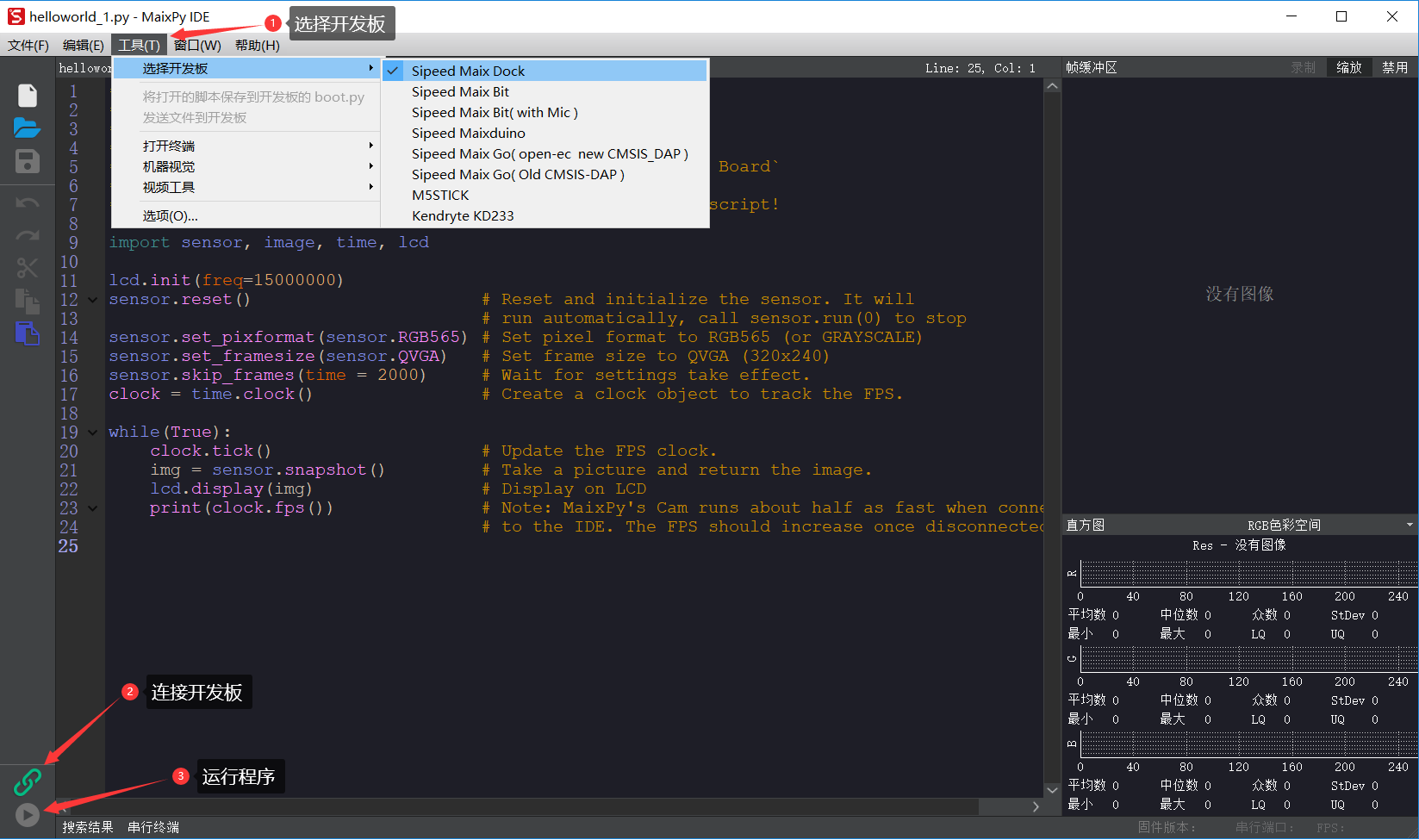Click the sensor.reset() code line

click(x=179, y=299)
